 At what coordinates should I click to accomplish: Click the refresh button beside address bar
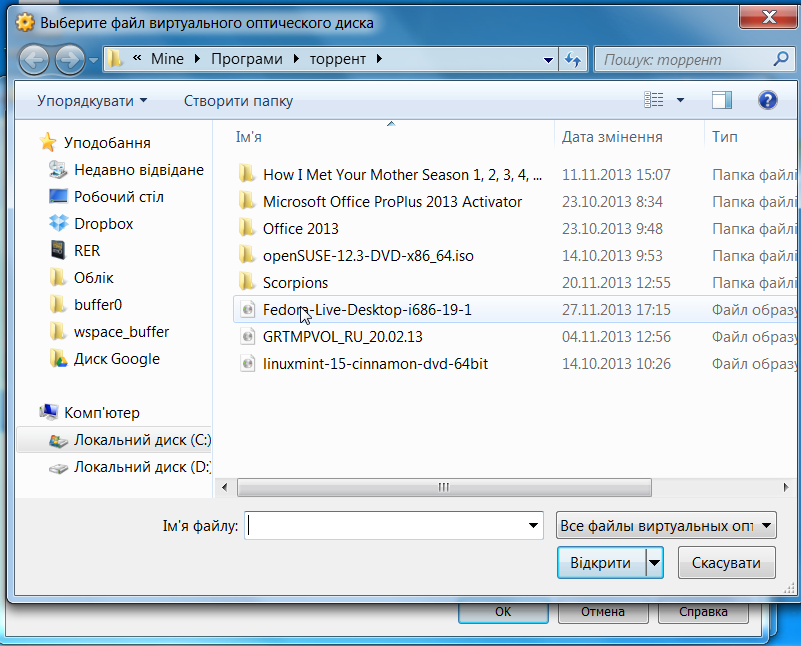(574, 60)
